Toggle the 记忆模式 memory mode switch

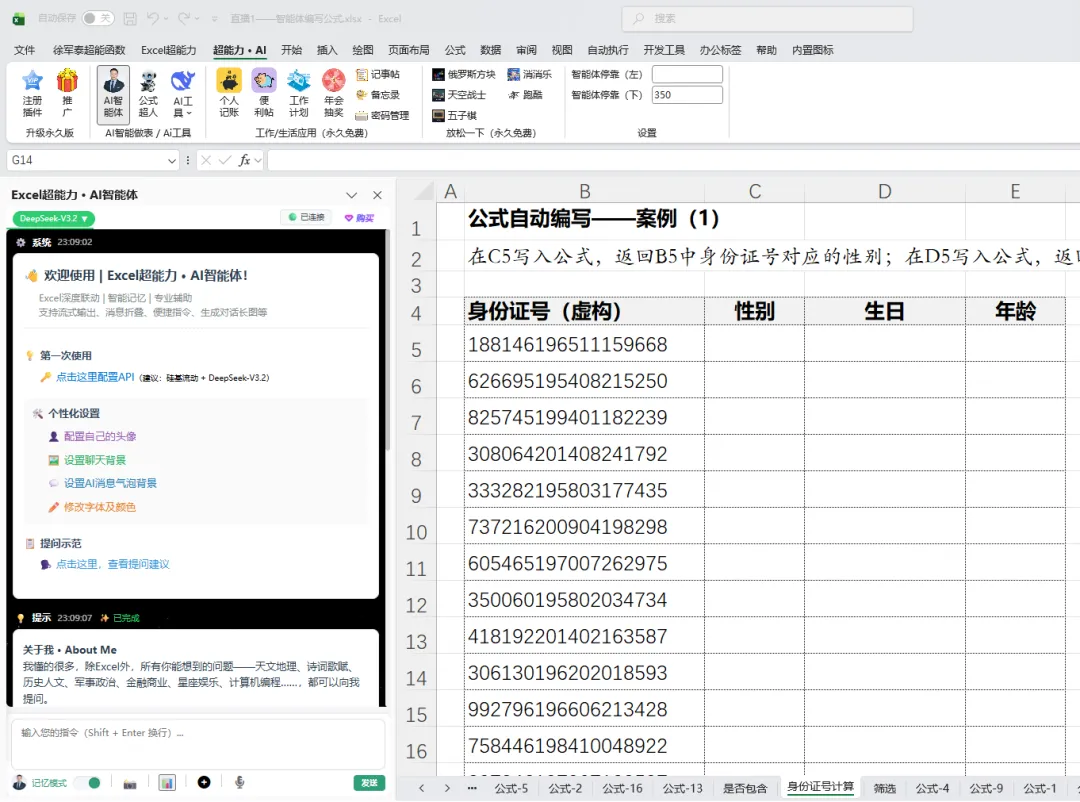88,783
